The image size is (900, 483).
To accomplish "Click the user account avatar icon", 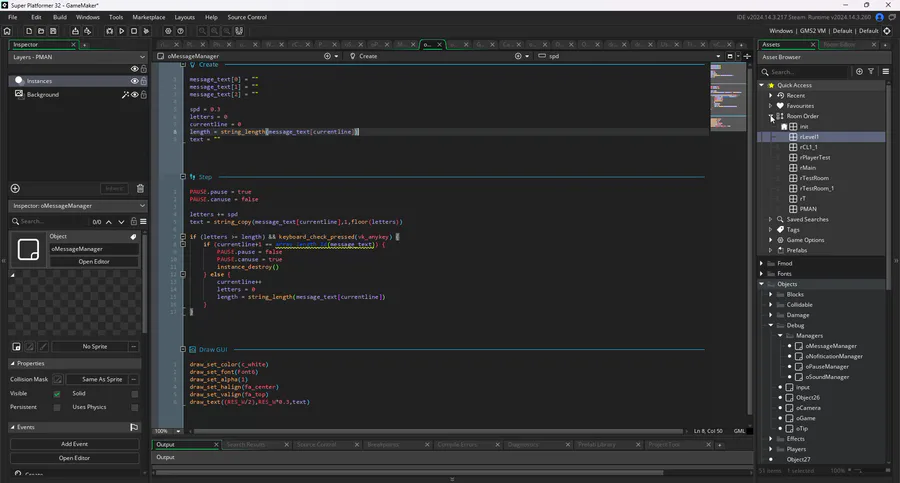I will [x=879, y=17].
